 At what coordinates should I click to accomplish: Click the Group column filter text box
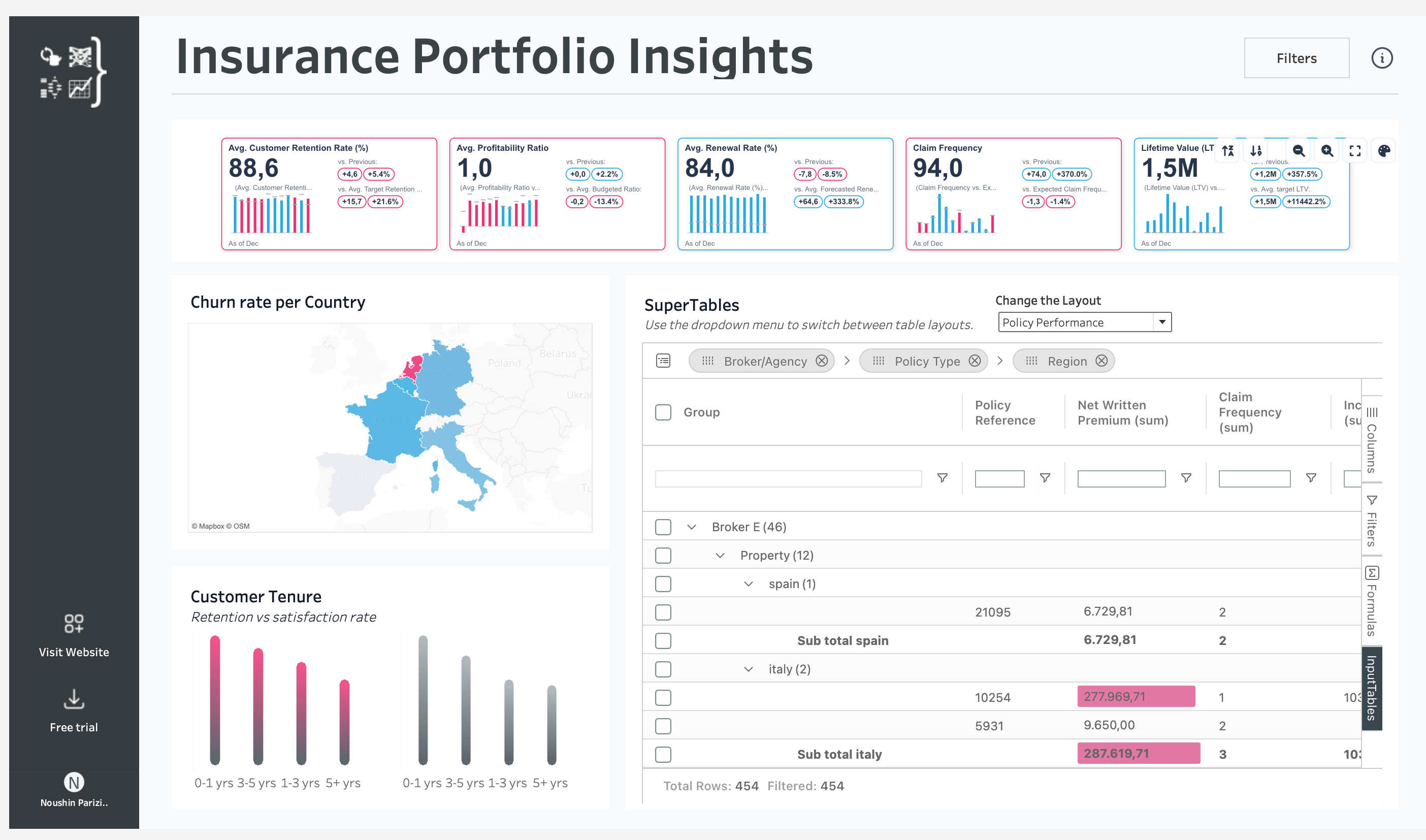788,479
